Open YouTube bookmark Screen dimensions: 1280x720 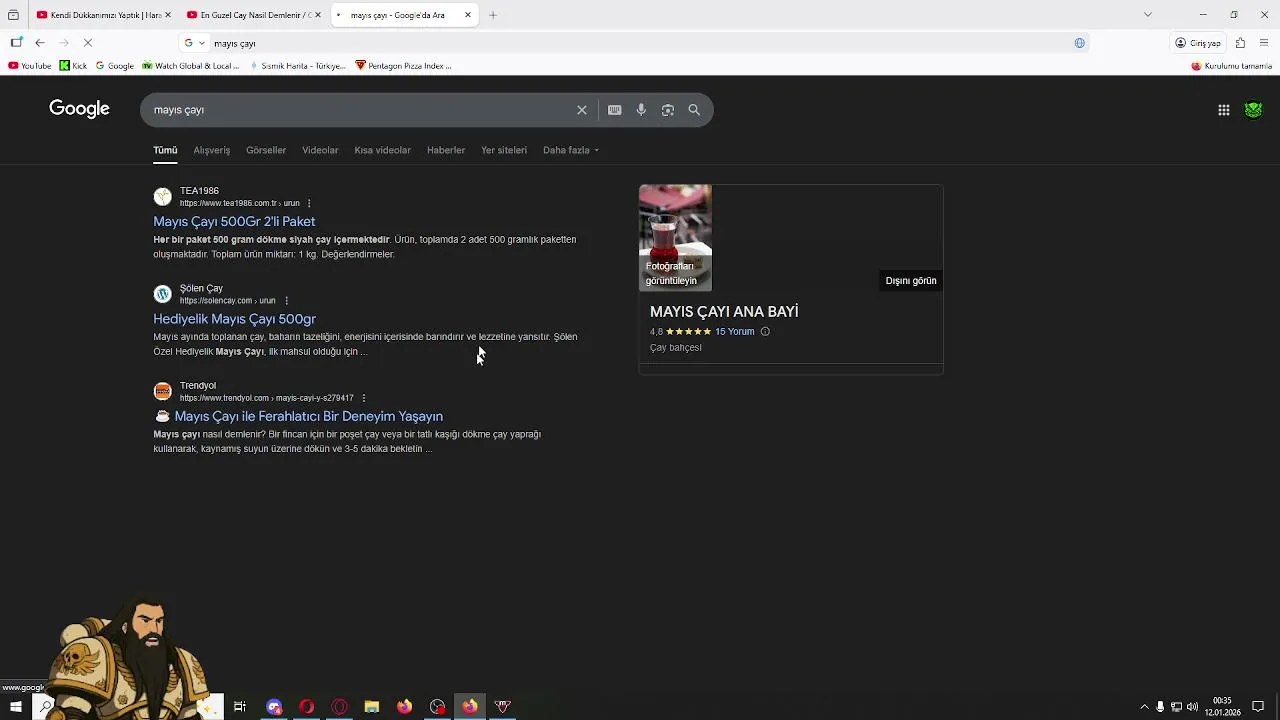pyautogui.click(x=29, y=66)
